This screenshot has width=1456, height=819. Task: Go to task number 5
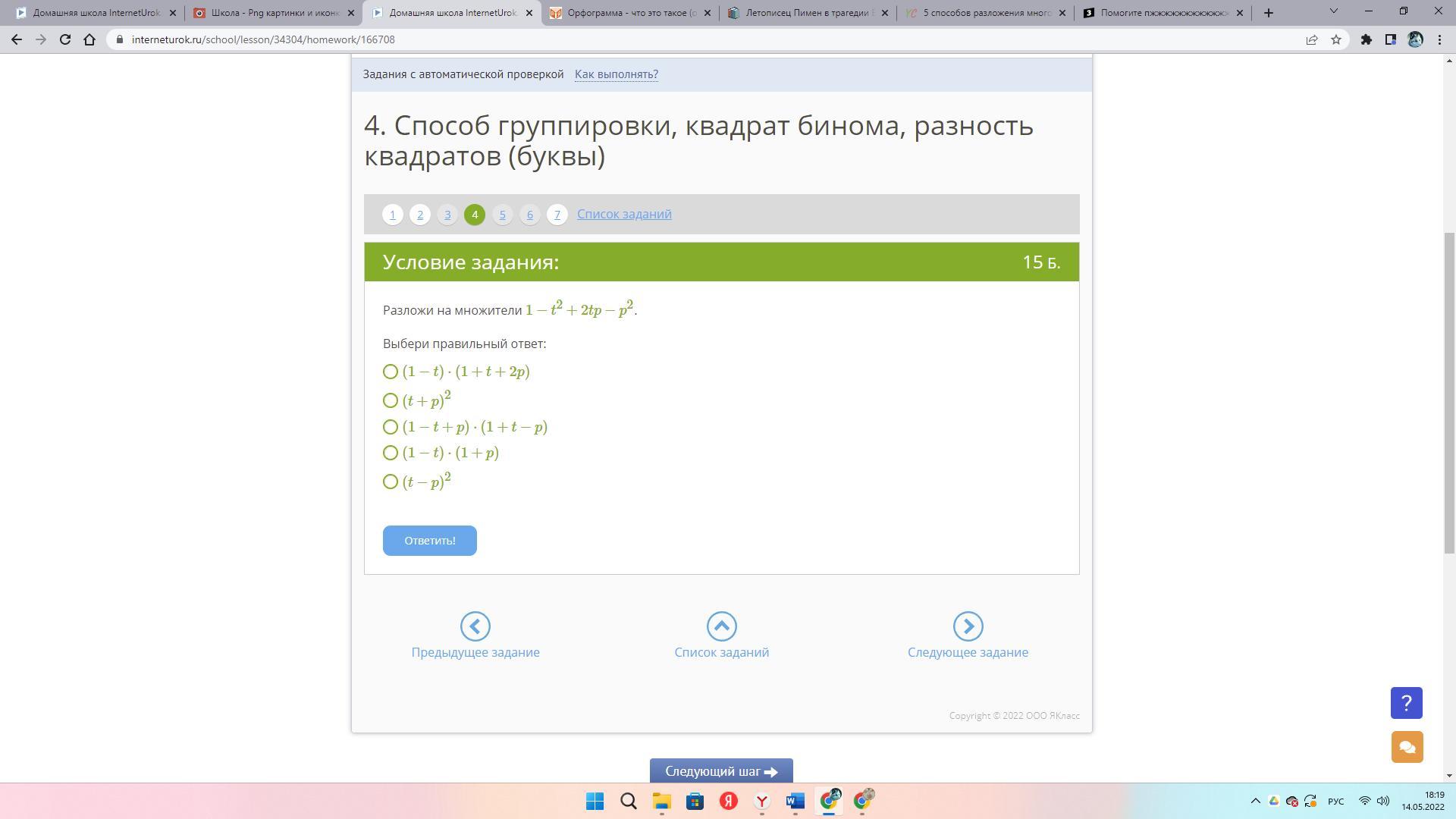[x=502, y=215]
